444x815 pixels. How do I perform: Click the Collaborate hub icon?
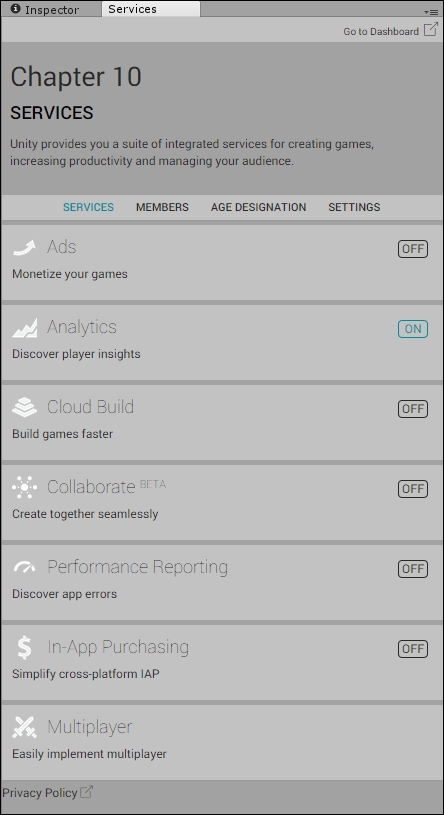tap(24, 488)
